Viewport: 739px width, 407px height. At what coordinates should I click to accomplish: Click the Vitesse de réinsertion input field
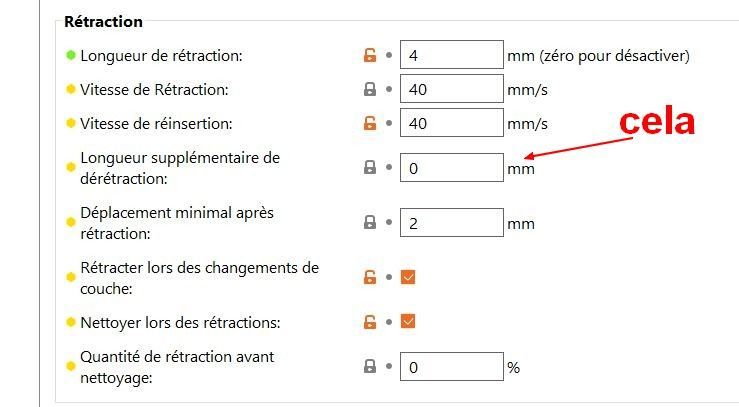(x=451, y=124)
